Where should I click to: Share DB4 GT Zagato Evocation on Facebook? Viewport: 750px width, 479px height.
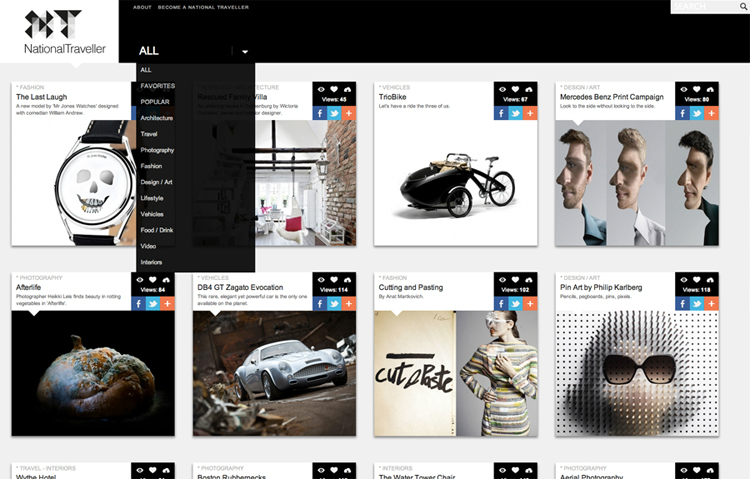pos(320,304)
